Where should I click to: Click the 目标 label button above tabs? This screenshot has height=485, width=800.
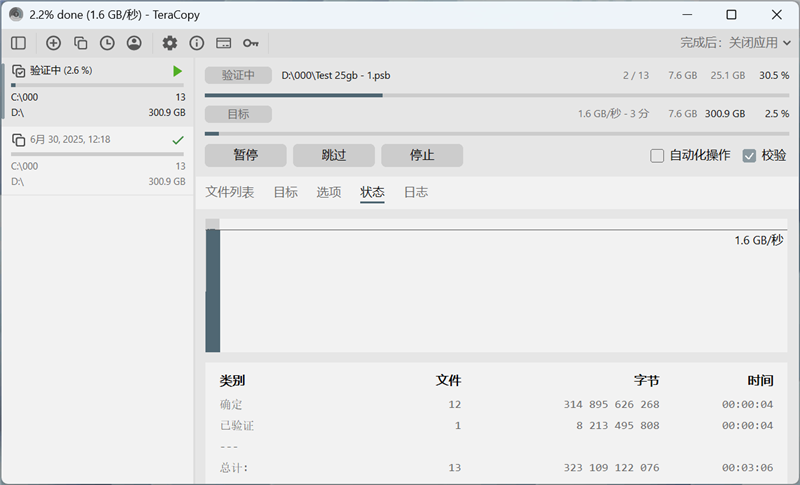coord(238,114)
